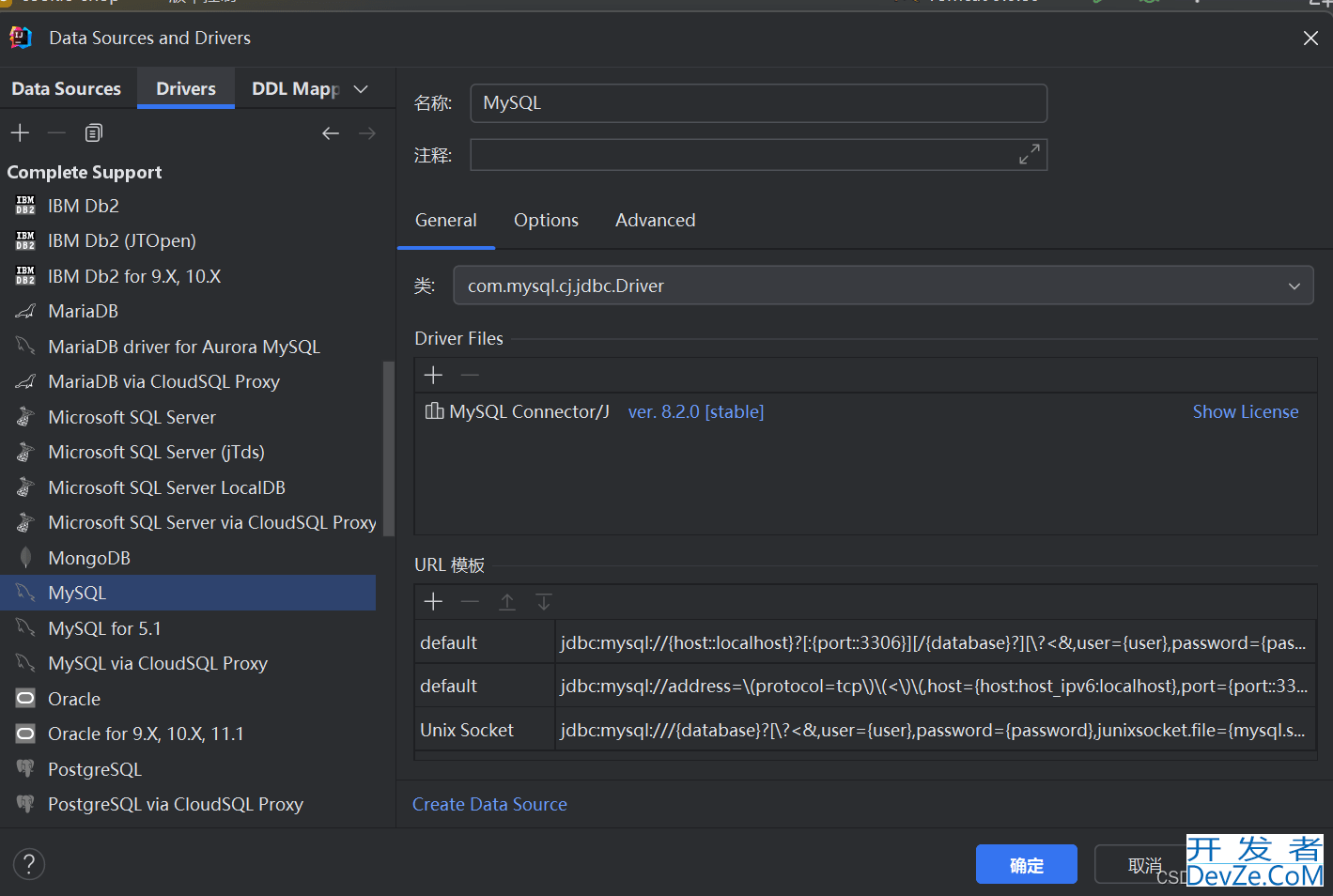Click the driver name field containing MySQL

tap(758, 103)
